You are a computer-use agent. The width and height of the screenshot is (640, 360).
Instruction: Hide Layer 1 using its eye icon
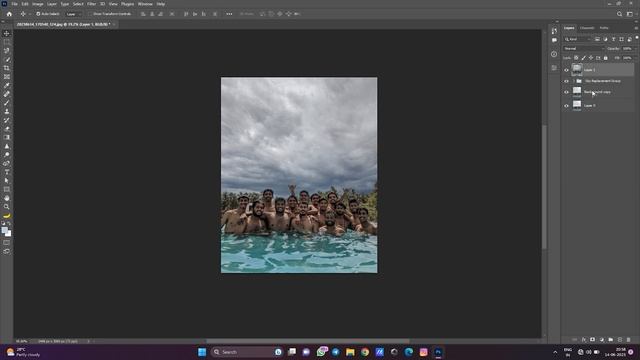[566, 70]
